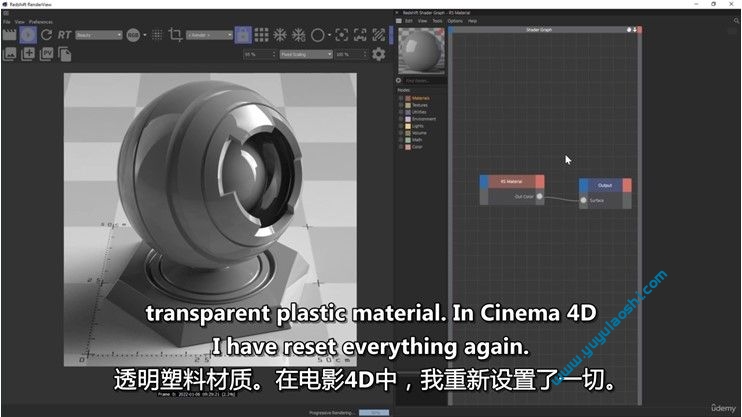
Task: Click the down arrow icon in Shader Graph header
Action: click(635, 30)
